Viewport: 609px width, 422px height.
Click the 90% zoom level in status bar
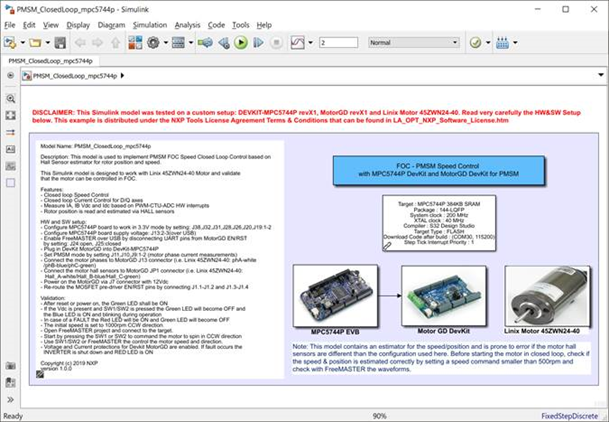[379, 416]
